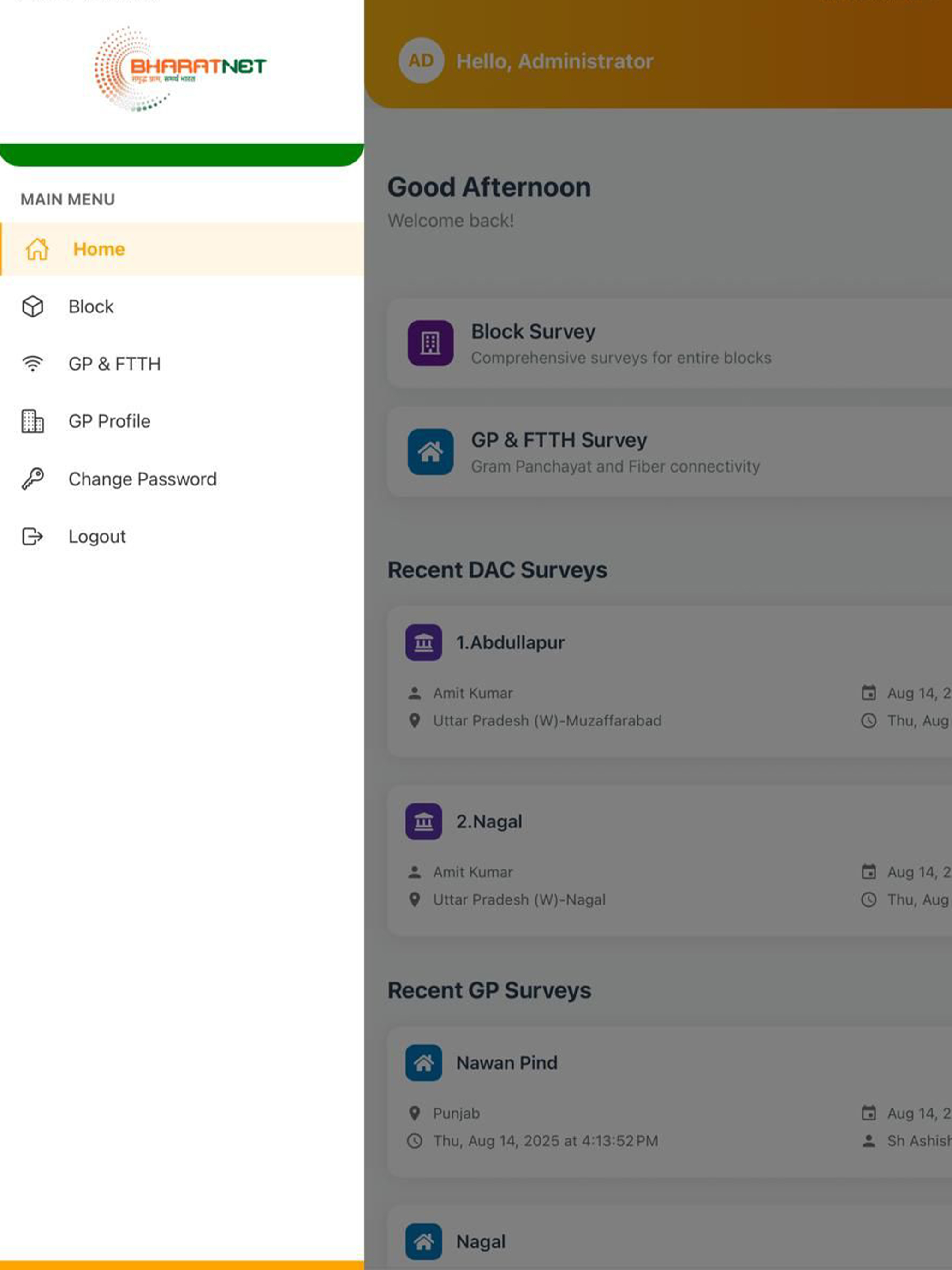Open the Block menu item
952x1270 pixels.
click(x=182, y=306)
